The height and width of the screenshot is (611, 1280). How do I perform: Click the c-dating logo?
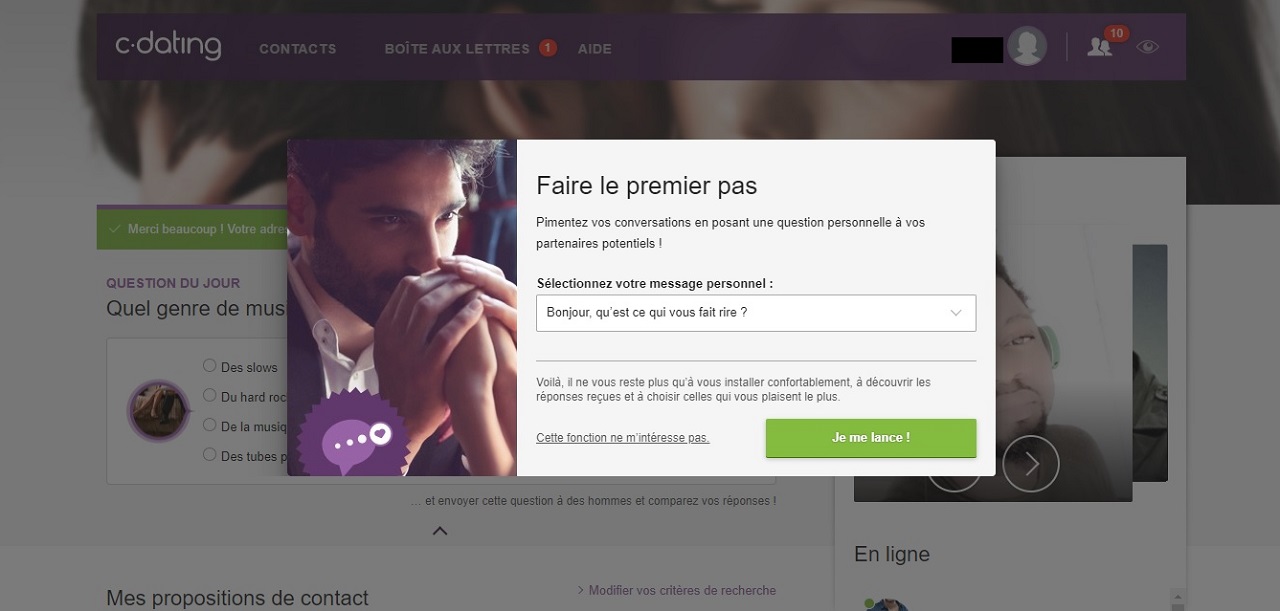(x=168, y=46)
